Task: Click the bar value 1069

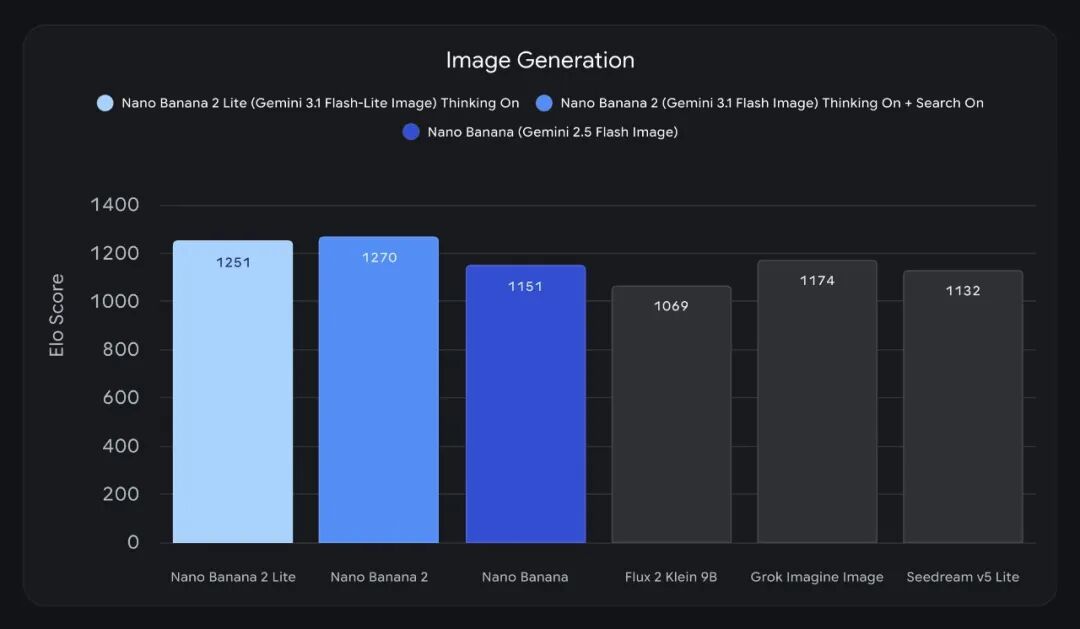Action: [x=672, y=306]
